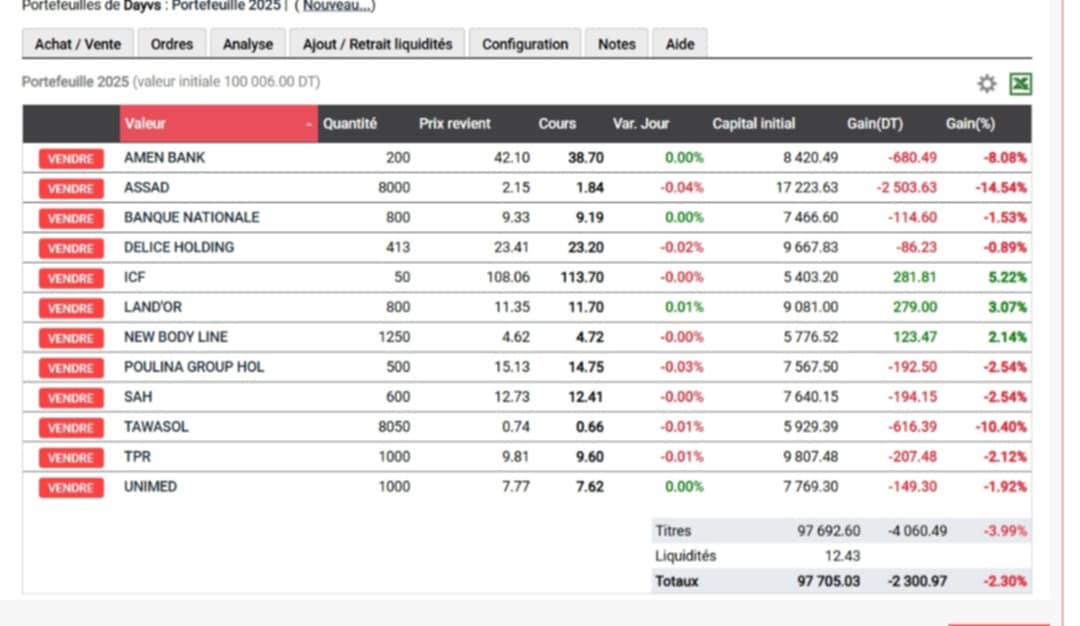Sell POULINA GROUP HOL via VENDRE

pyautogui.click(x=71, y=368)
